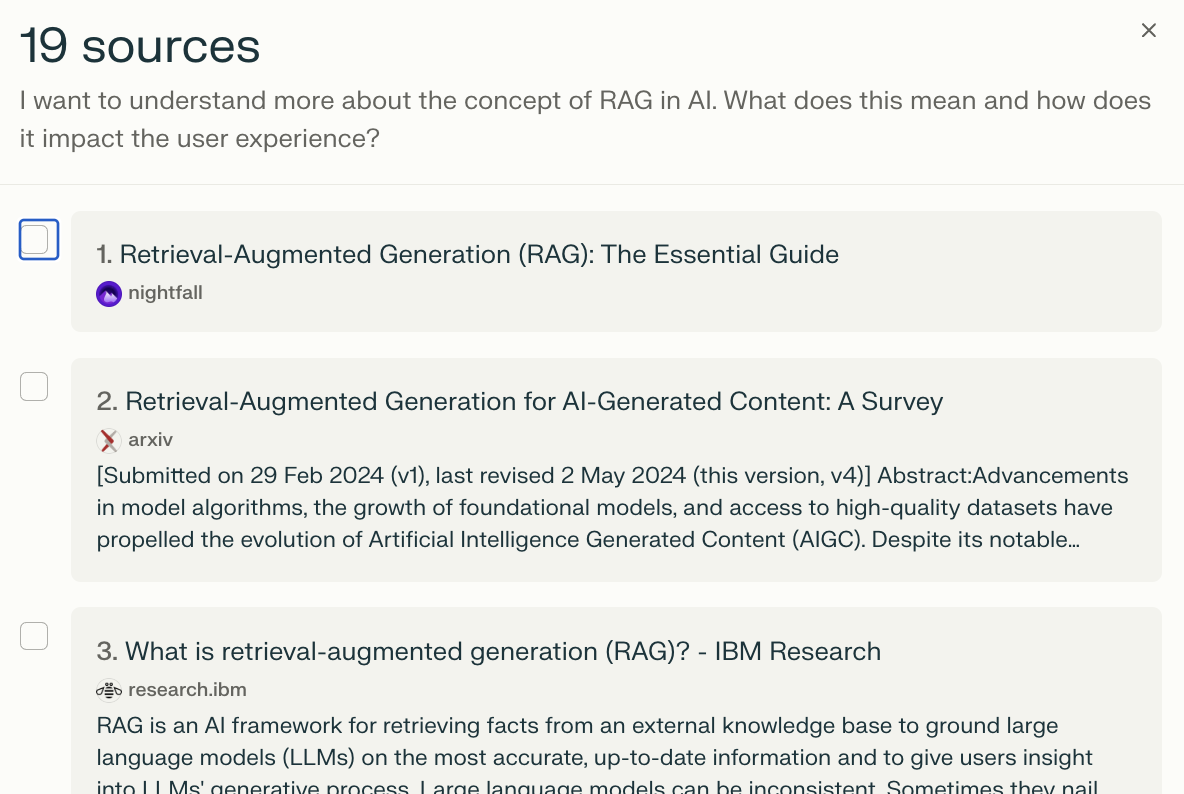
Task: Select the checkbox for the IBM Research source
Action: (x=35, y=636)
